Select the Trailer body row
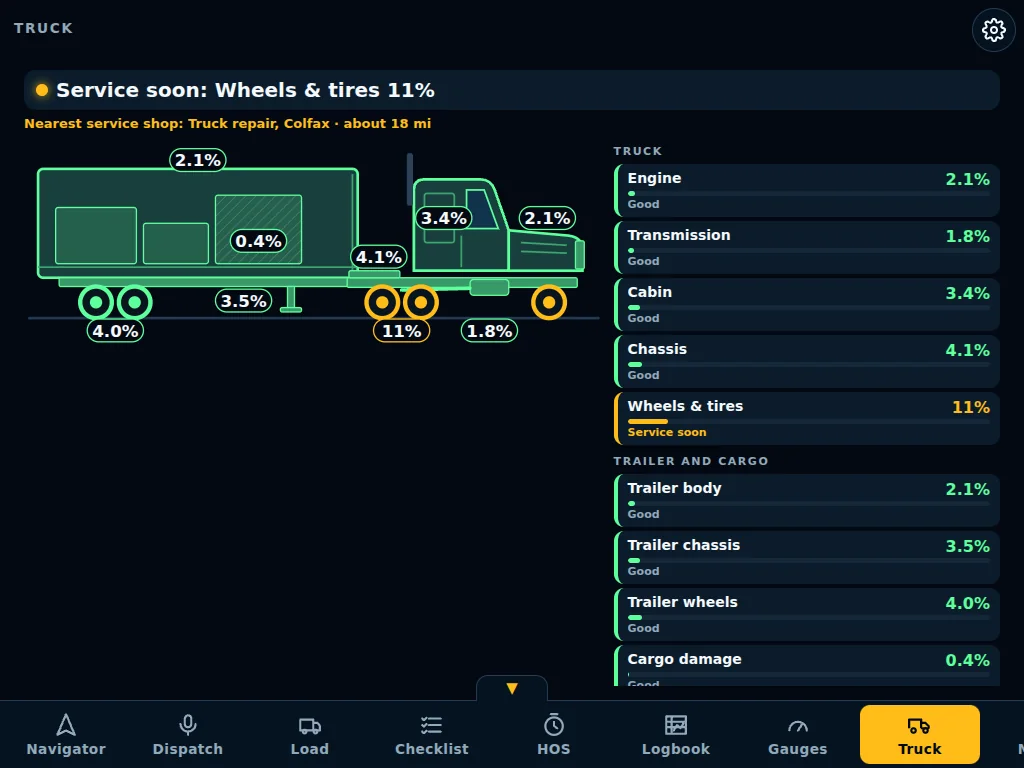Image resolution: width=1024 pixels, height=768 pixels. (807, 500)
